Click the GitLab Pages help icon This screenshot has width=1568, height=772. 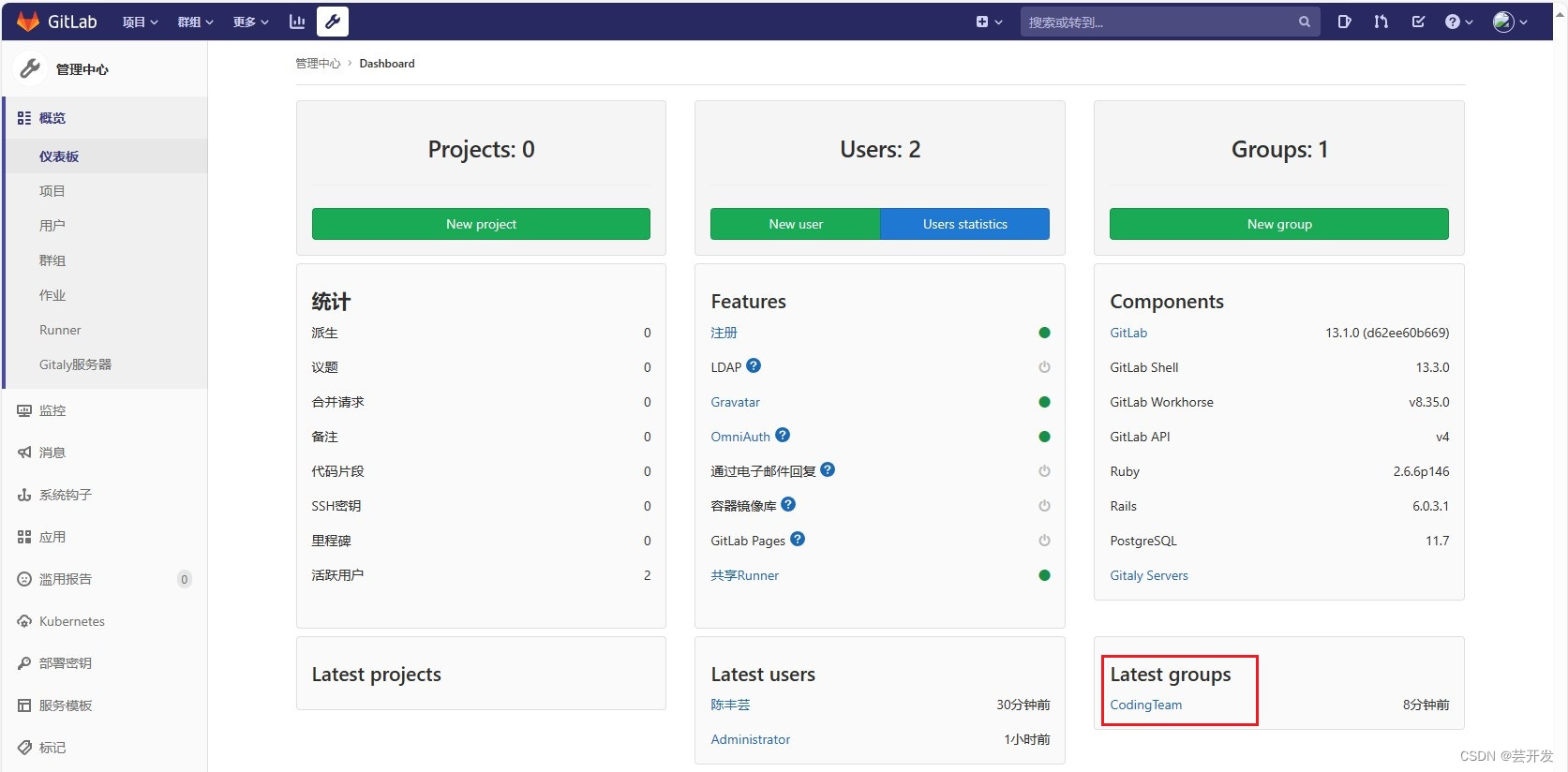coord(798,539)
